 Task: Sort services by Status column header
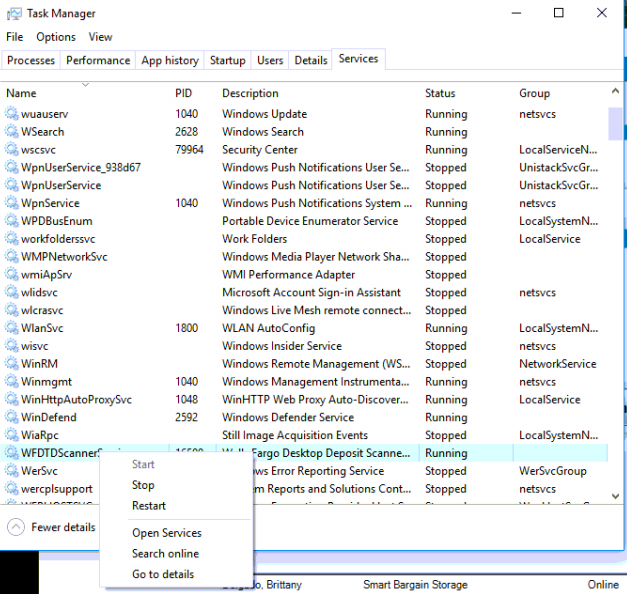[440, 93]
